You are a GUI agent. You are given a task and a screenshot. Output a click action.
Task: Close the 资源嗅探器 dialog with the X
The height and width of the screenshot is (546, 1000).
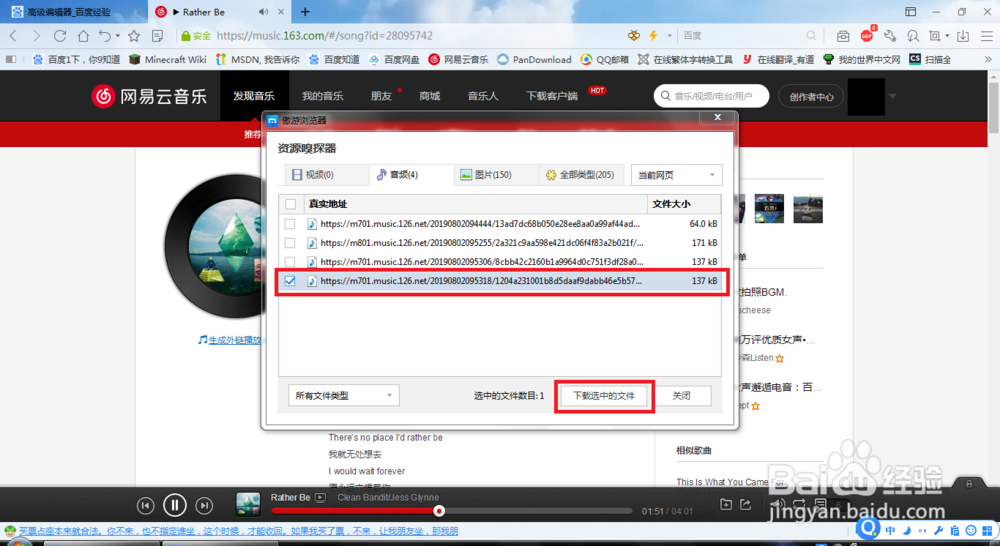[717, 117]
